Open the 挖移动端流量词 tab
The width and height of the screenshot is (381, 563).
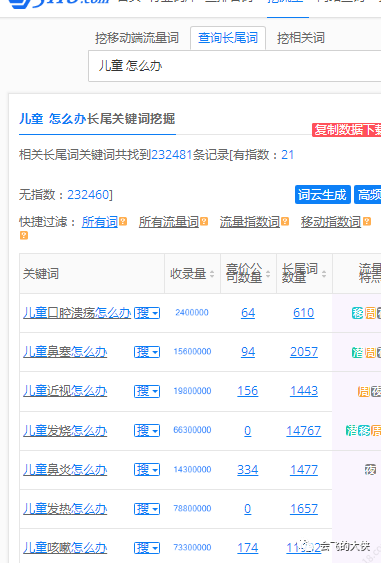point(137,38)
